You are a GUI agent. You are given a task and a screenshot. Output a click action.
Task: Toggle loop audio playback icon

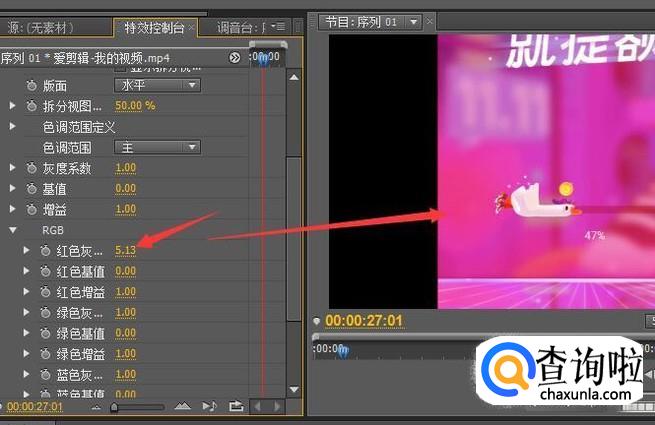[236, 406]
